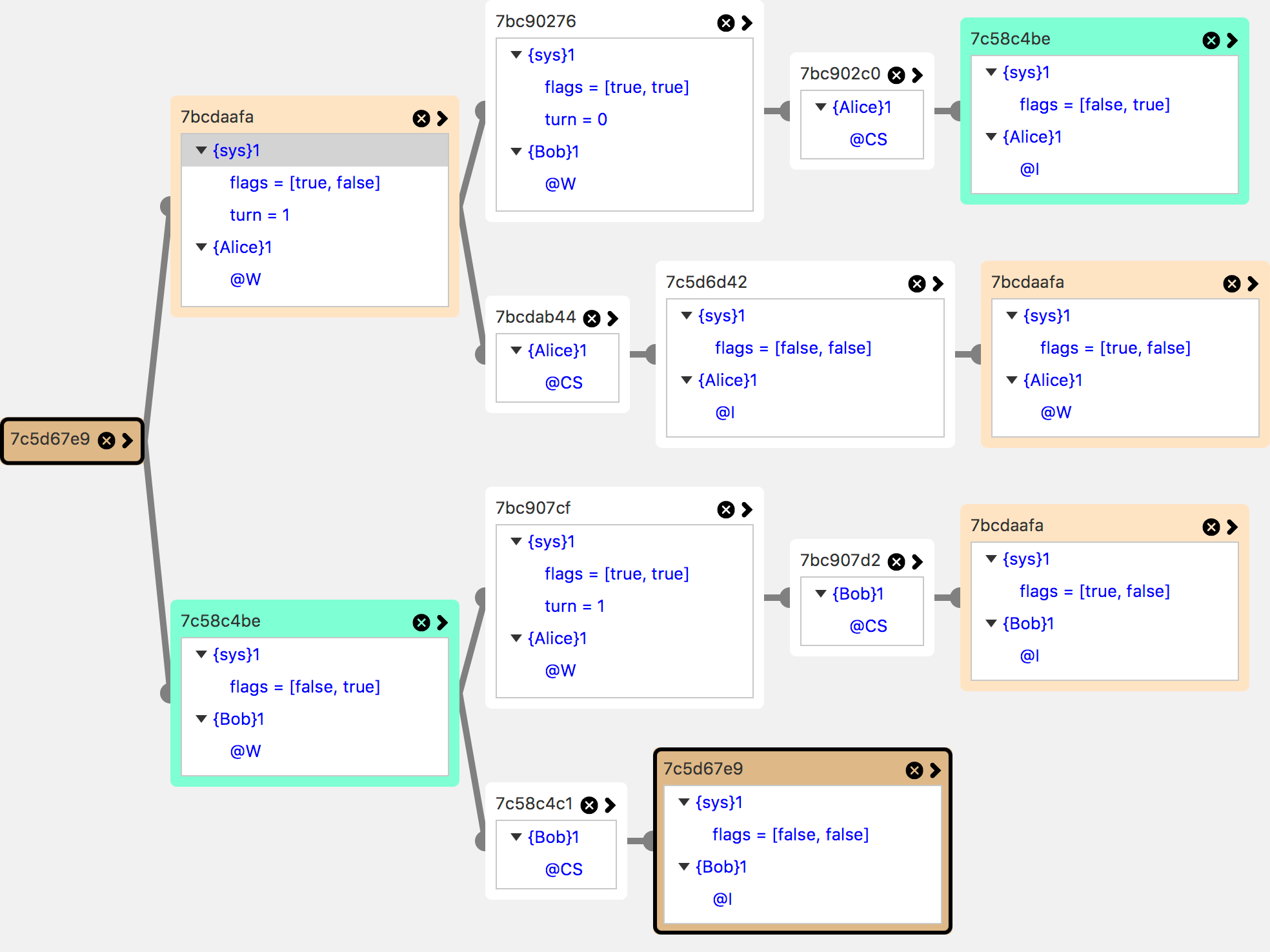The height and width of the screenshot is (952, 1270).
Task: Click the chevron arrow on node 7bc902c0
Action: 917,76
